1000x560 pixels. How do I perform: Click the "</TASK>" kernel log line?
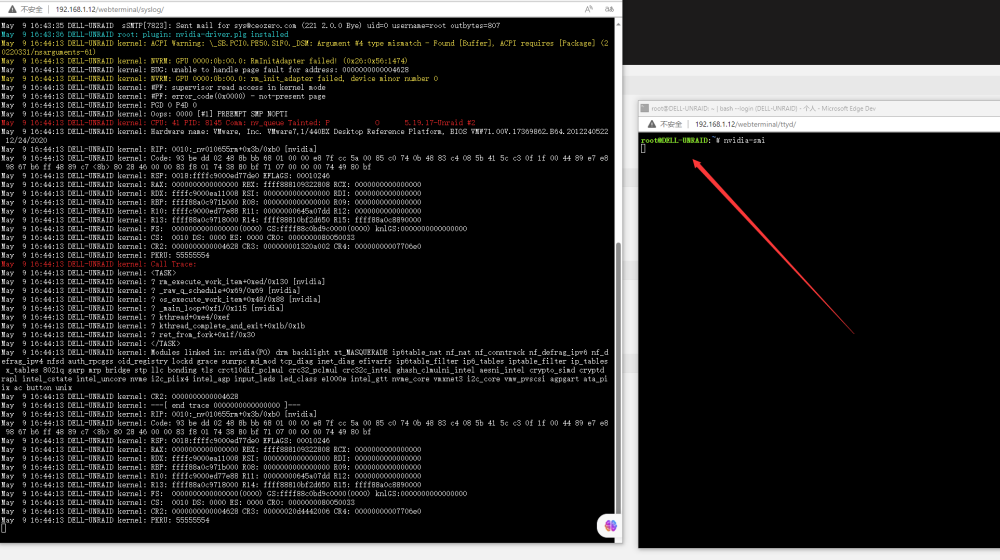[91, 344]
